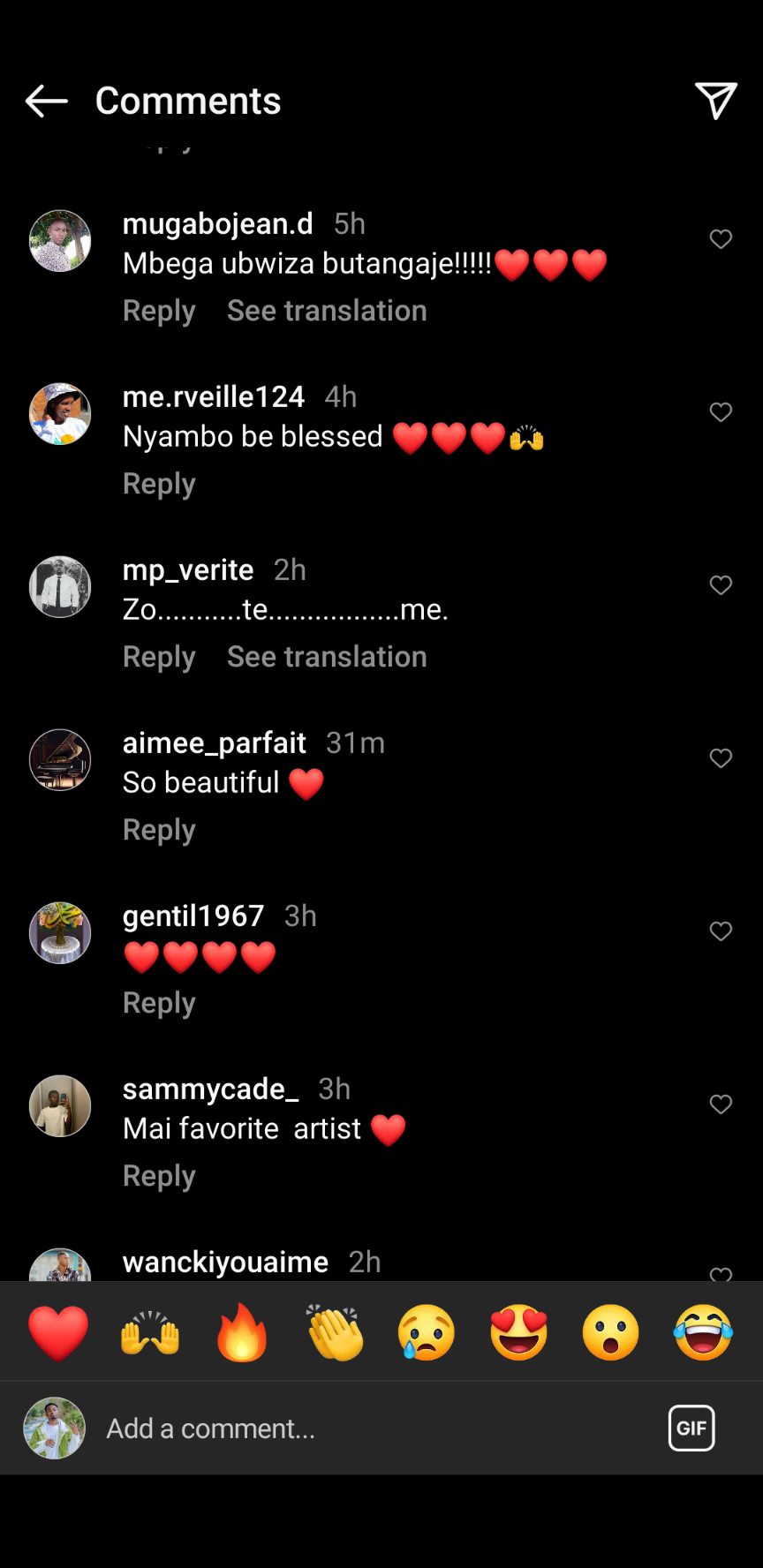This screenshot has height=1568, width=763.
Task: Like aimee_parfait's comment with the heart
Action: click(x=721, y=758)
